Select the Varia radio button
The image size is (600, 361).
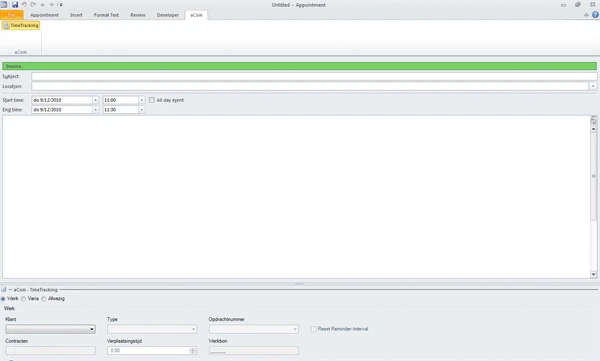pos(23,299)
